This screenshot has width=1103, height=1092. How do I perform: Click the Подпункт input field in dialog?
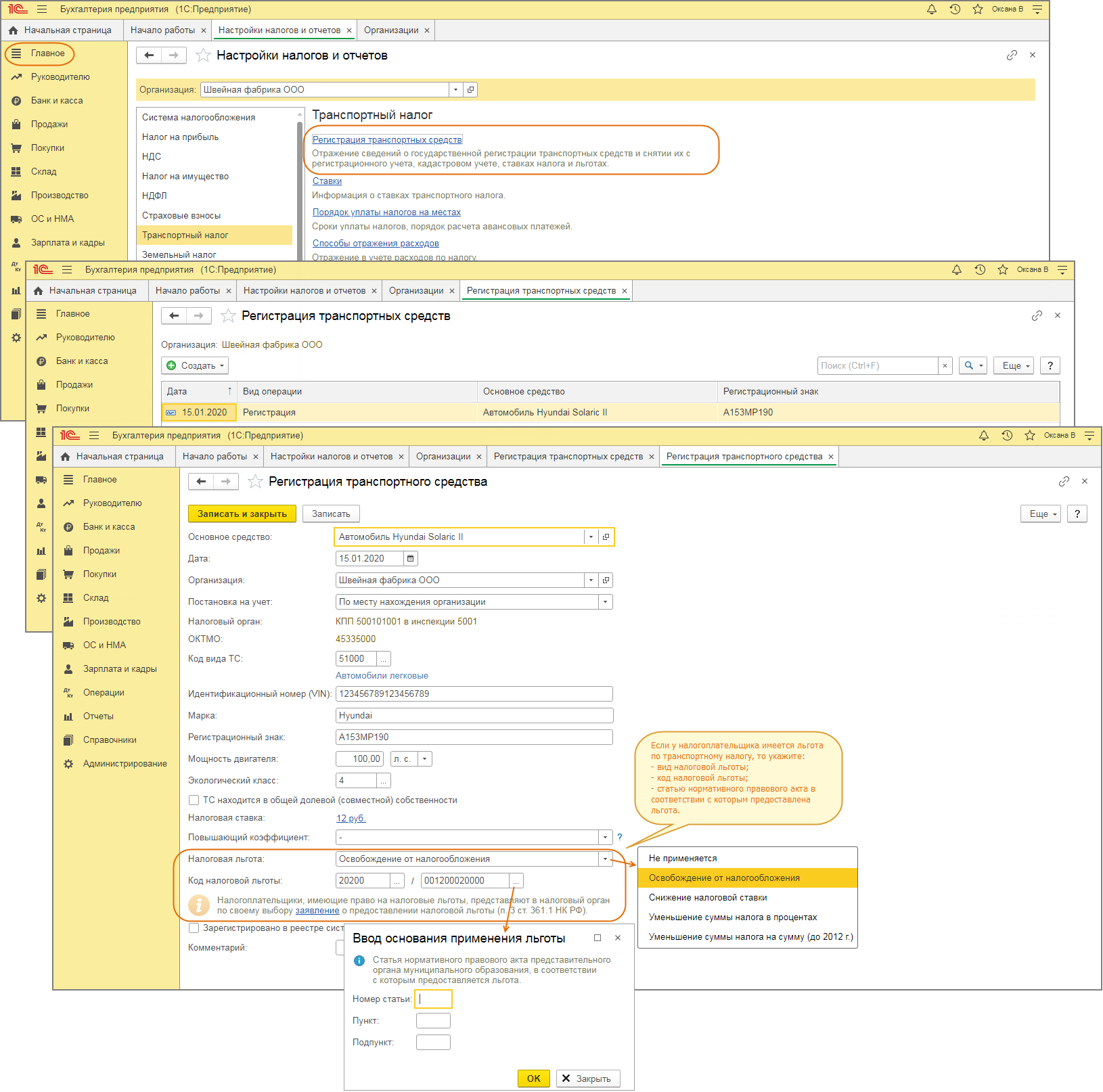[x=433, y=1043]
